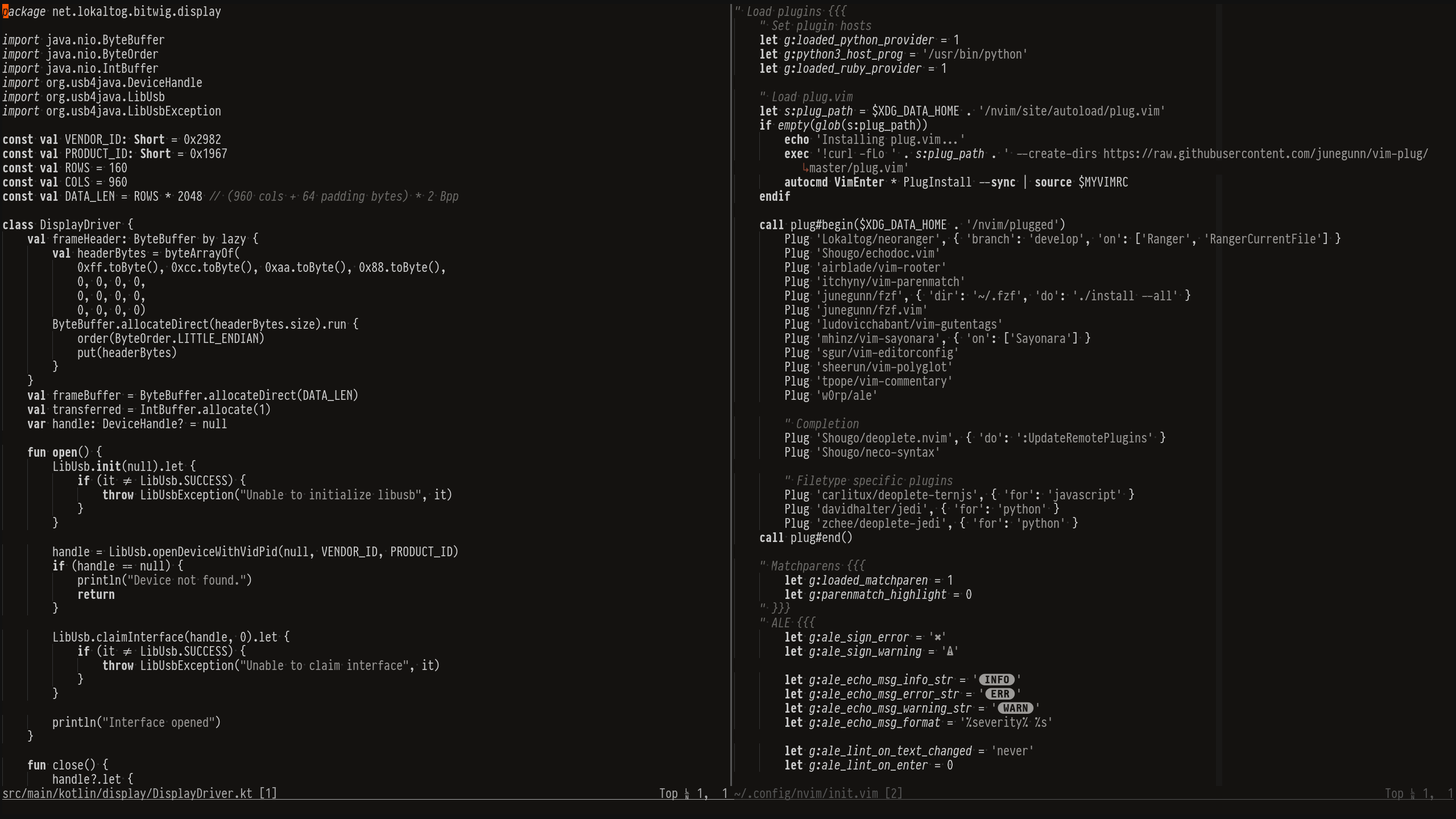Click the ALE warning triangle glyph
Image resolution: width=1456 pixels, height=819 pixels.
coord(949,652)
